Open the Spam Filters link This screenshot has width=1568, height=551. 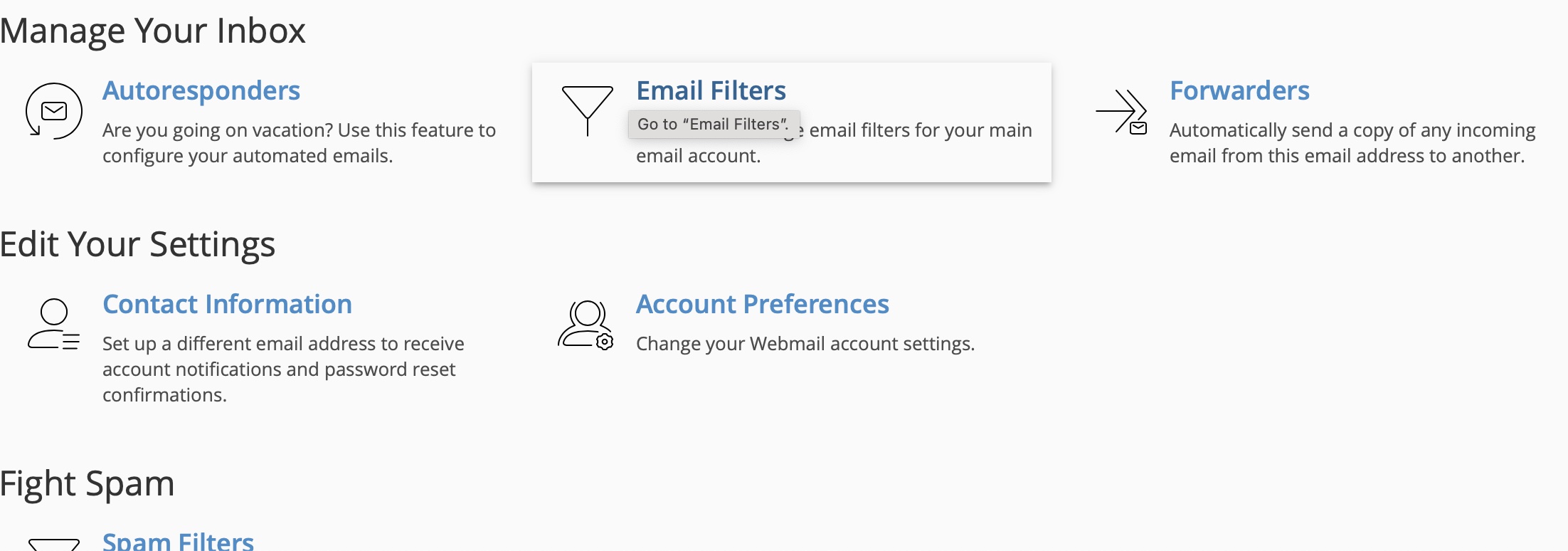coord(178,541)
